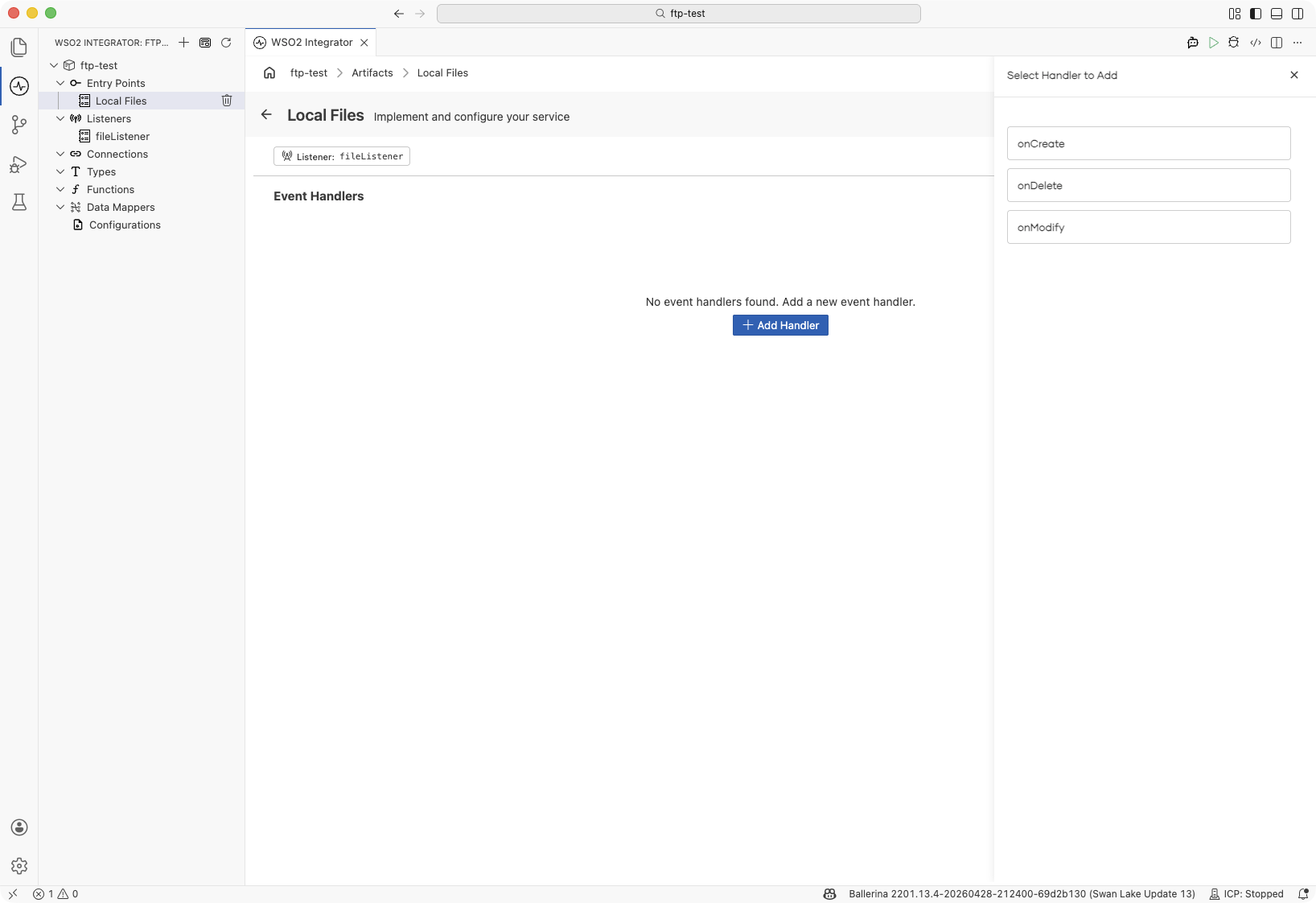This screenshot has height=903, width=1316.
Task: Click the Copilot status bar icon
Action: point(830,894)
